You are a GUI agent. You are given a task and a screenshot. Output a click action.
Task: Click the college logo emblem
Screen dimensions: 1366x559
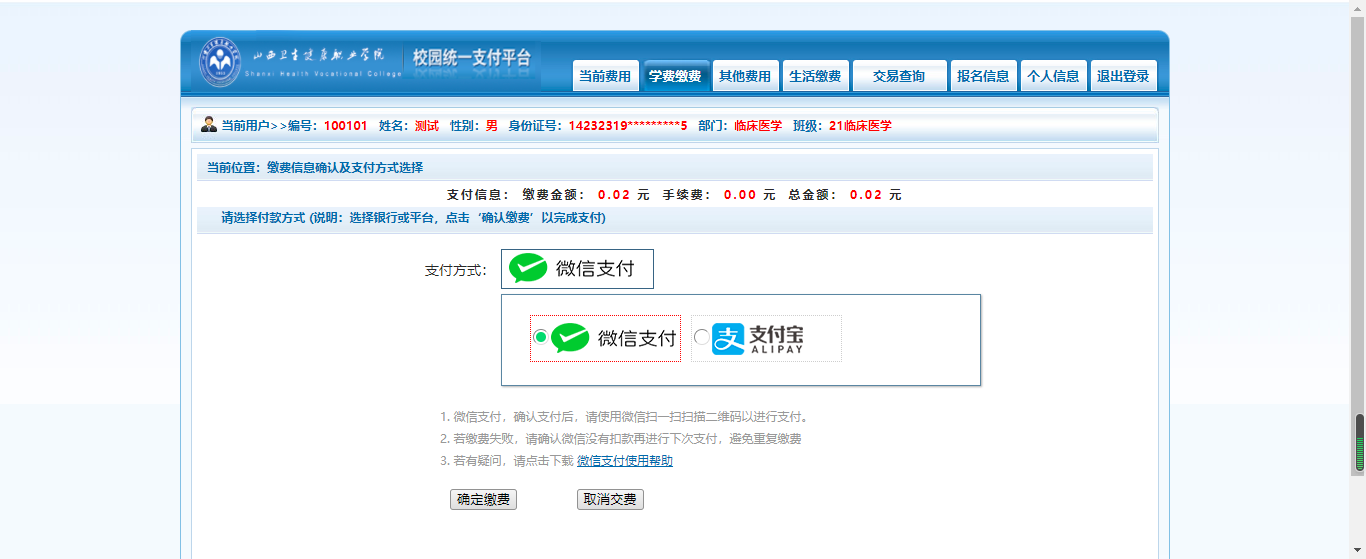pos(219,62)
